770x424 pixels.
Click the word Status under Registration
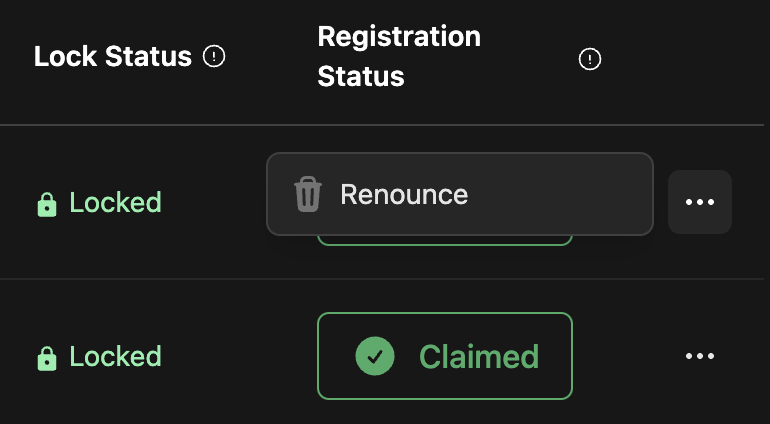361,76
